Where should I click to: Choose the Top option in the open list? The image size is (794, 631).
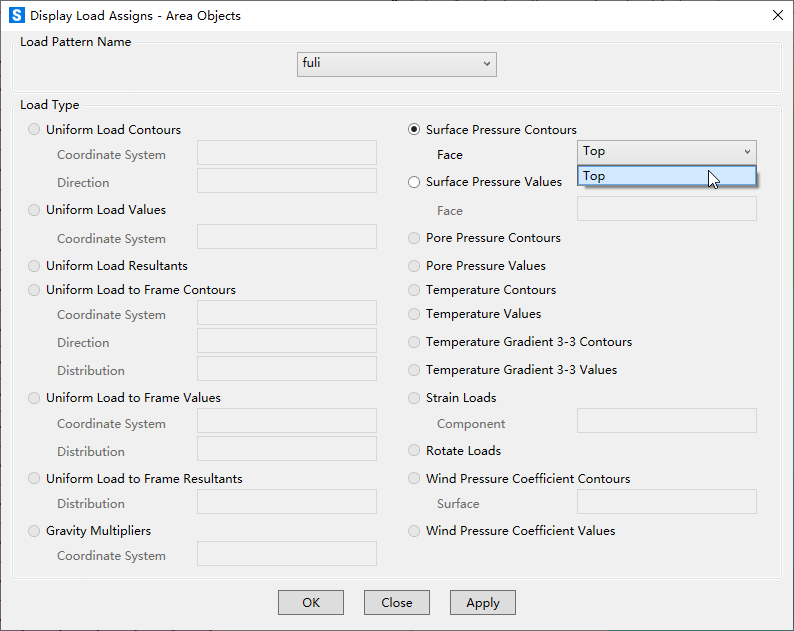(666, 176)
